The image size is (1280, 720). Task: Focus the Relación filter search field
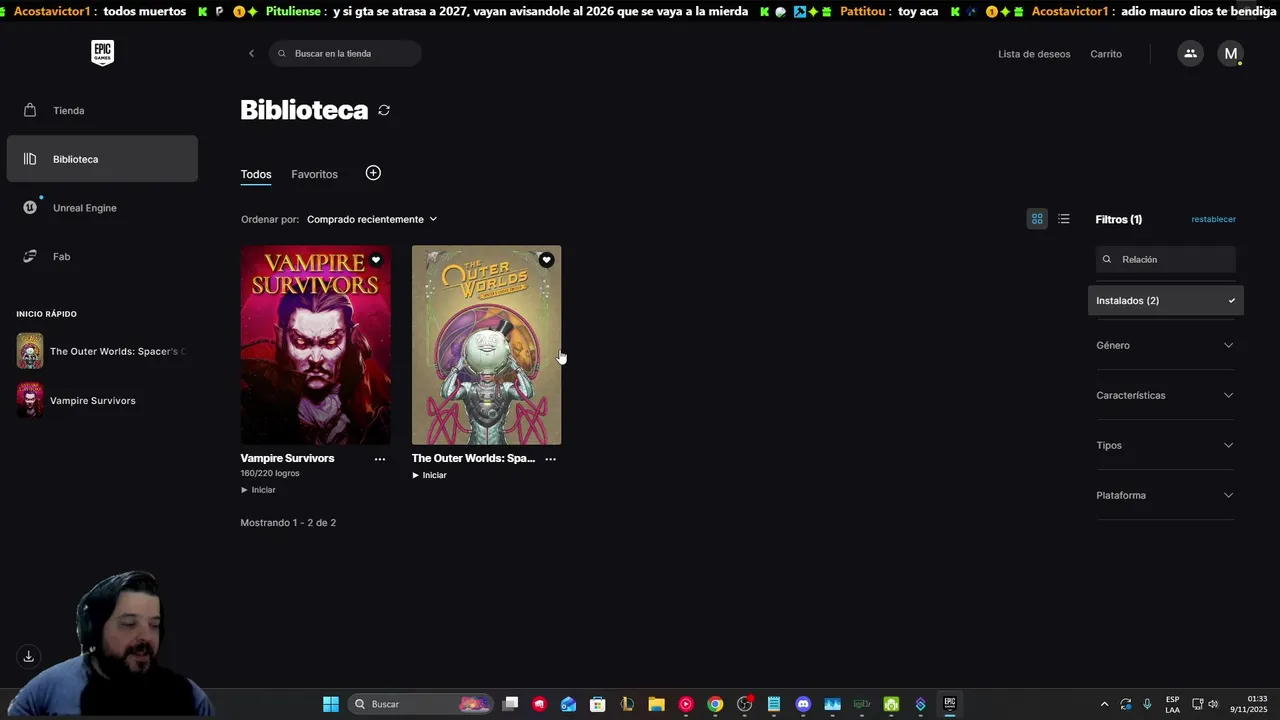pos(1166,259)
